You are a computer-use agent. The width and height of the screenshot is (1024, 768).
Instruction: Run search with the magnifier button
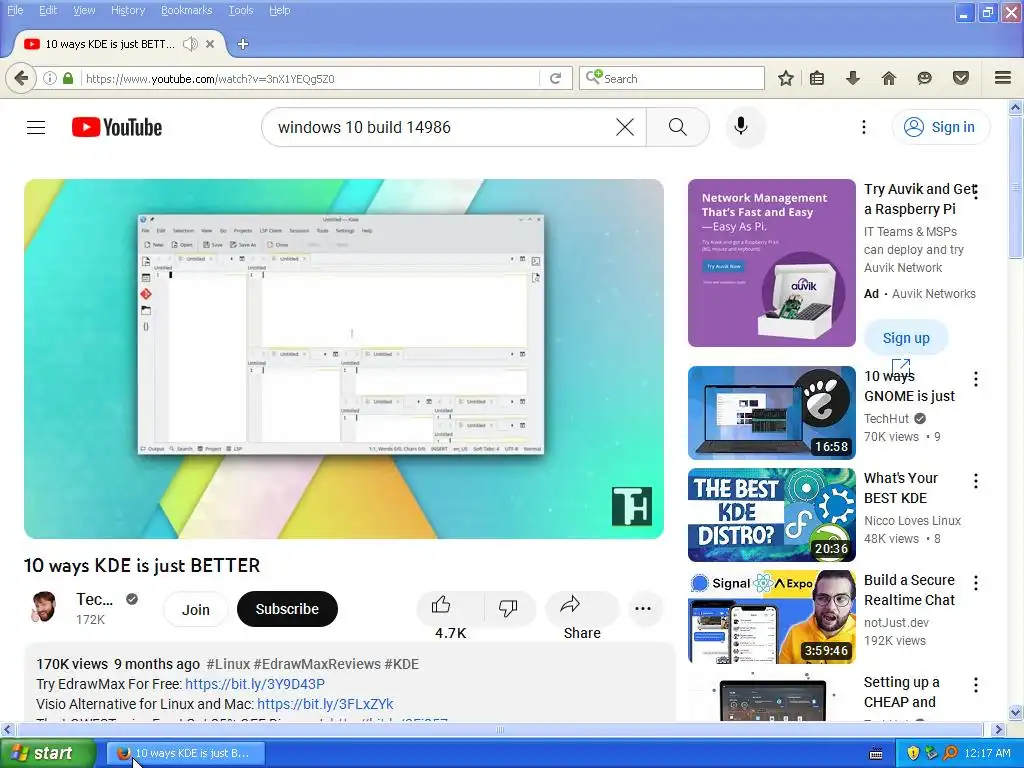[x=678, y=127]
